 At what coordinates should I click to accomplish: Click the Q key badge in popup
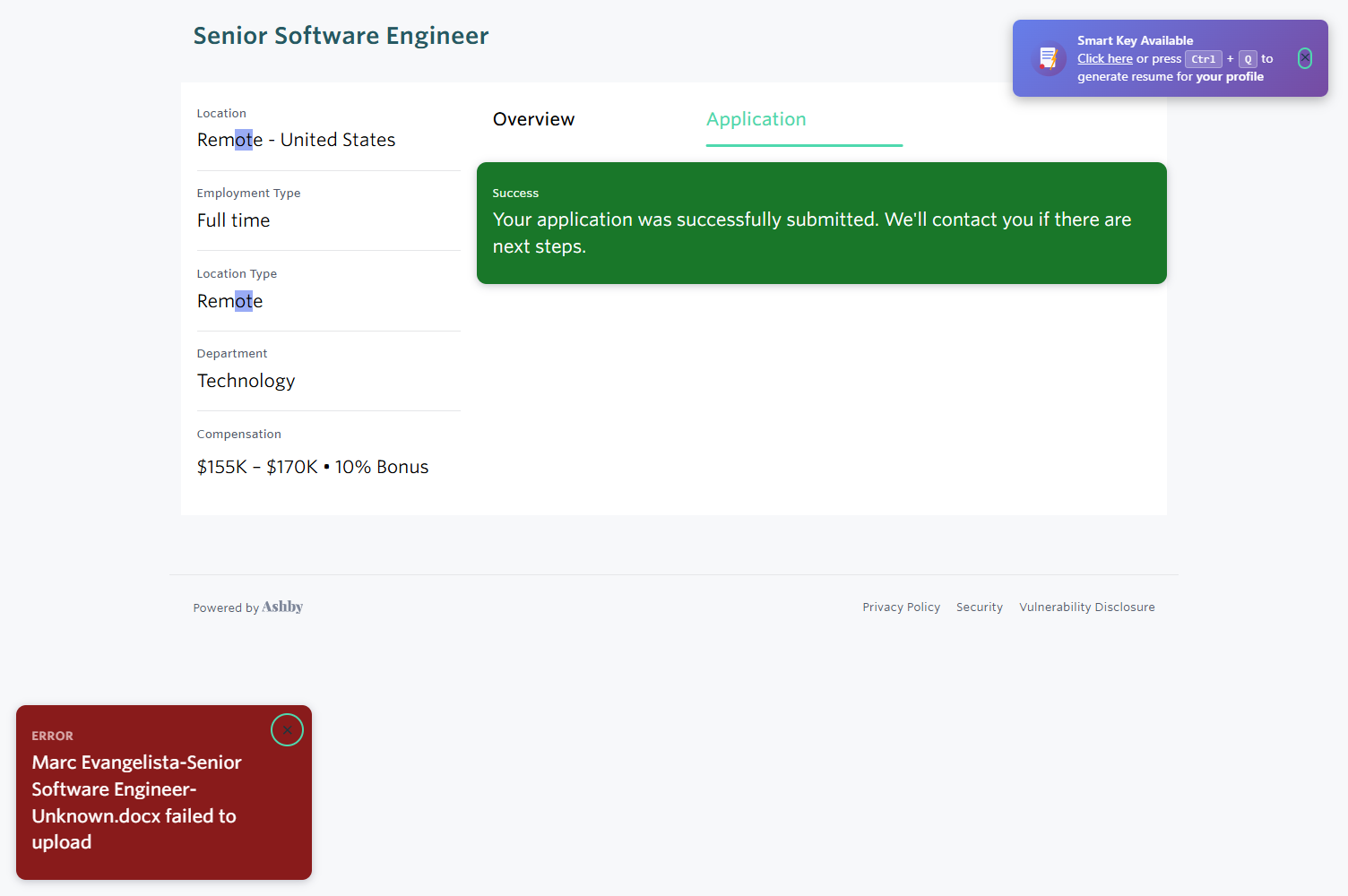(1248, 59)
